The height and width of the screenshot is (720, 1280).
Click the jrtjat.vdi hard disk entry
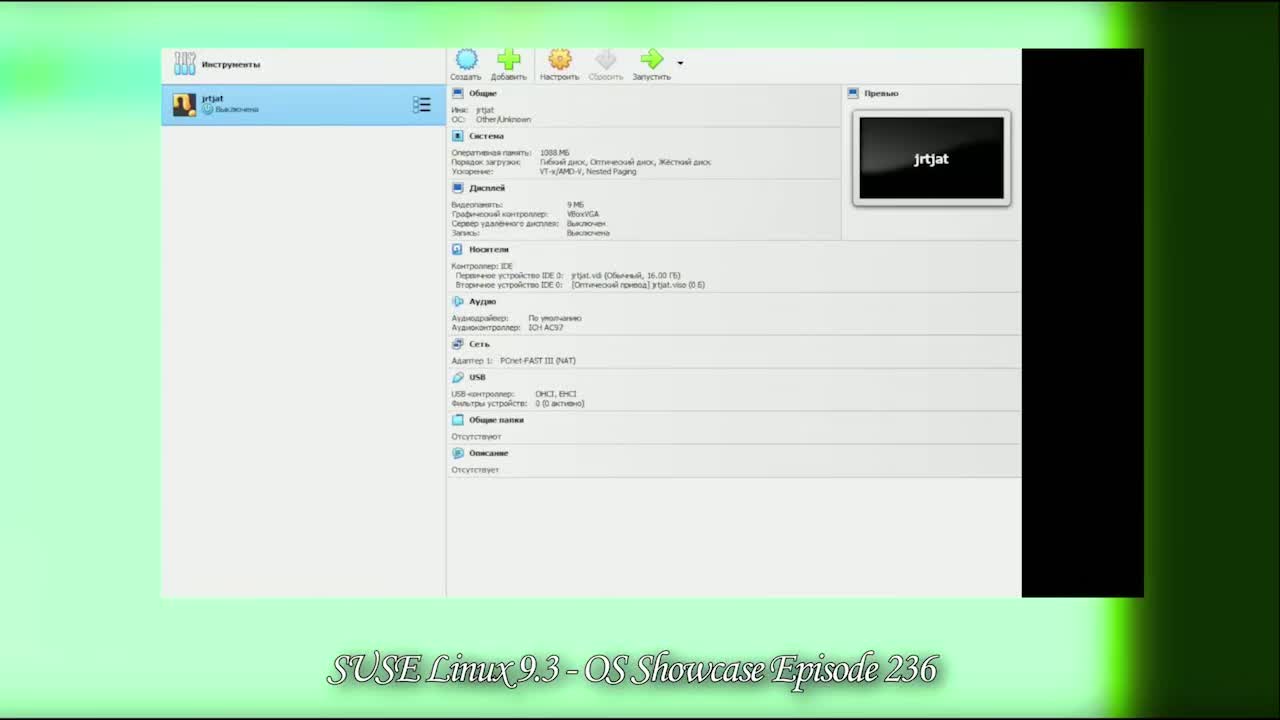coord(626,275)
